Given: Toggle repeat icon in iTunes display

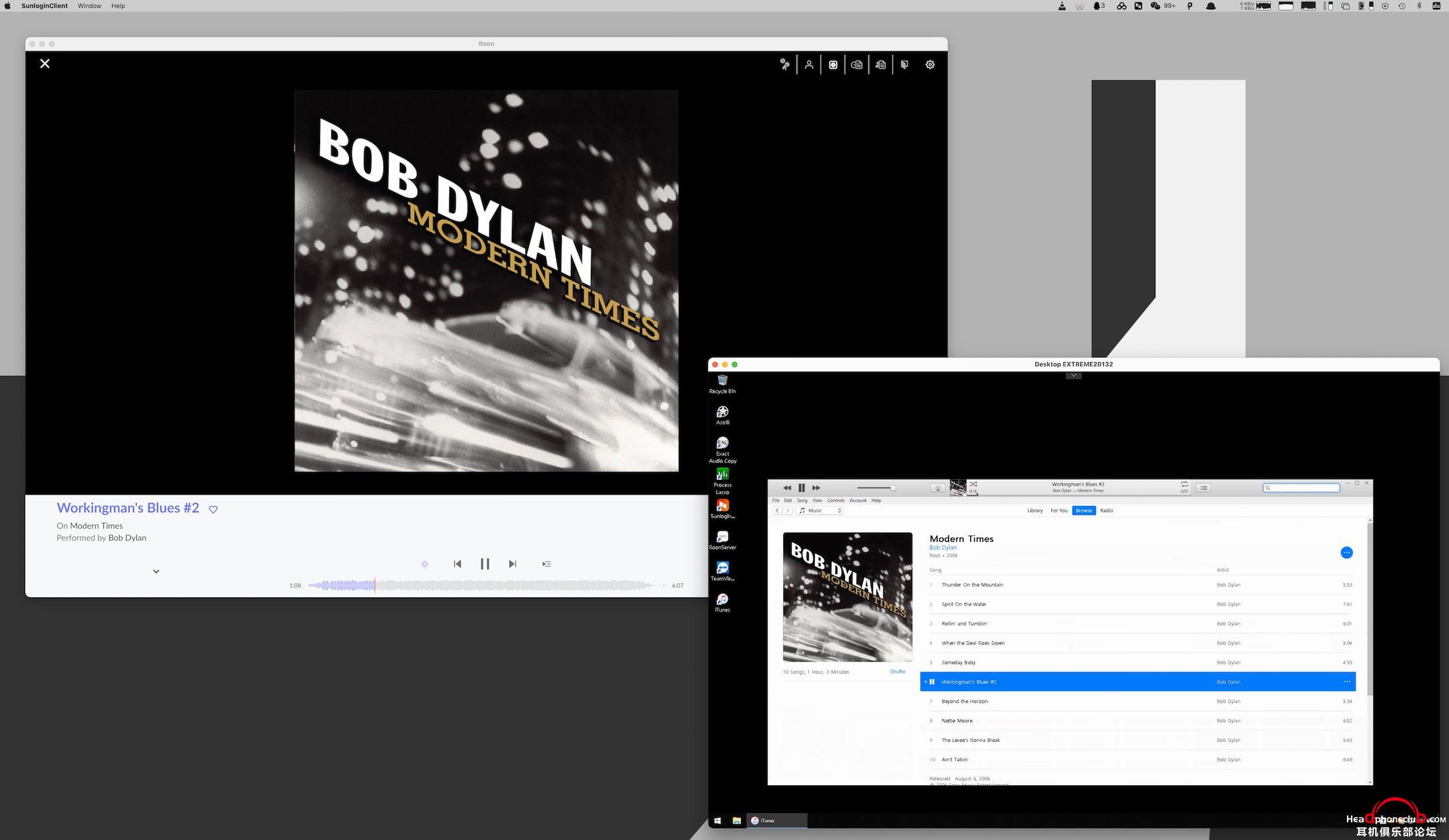Looking at the screenshot, I should pos(1184,484).
